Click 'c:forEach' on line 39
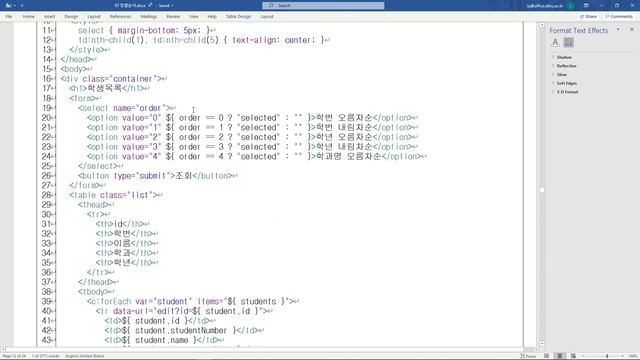This screenshot has height=360, width=640. pyautogui.click(x=111, y=302)
